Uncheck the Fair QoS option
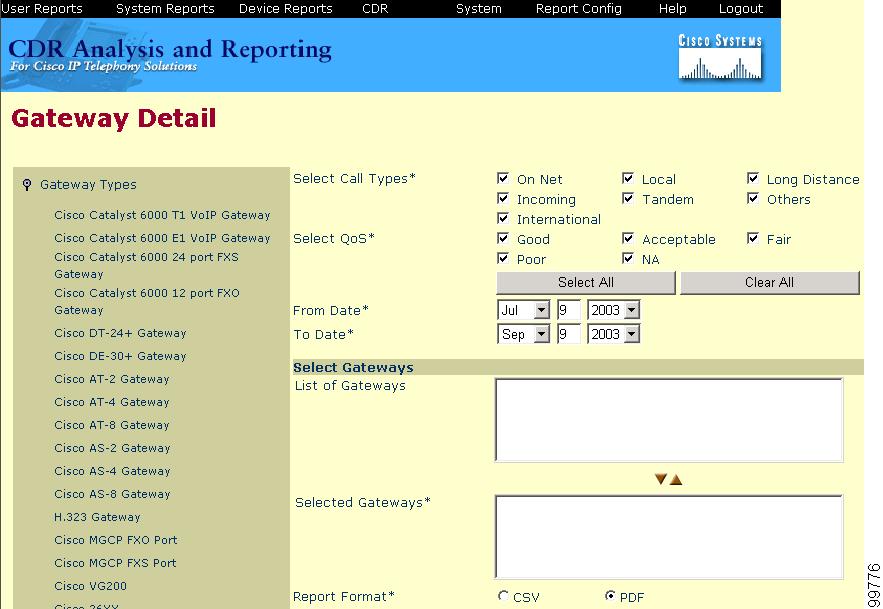 pos(753,238)
